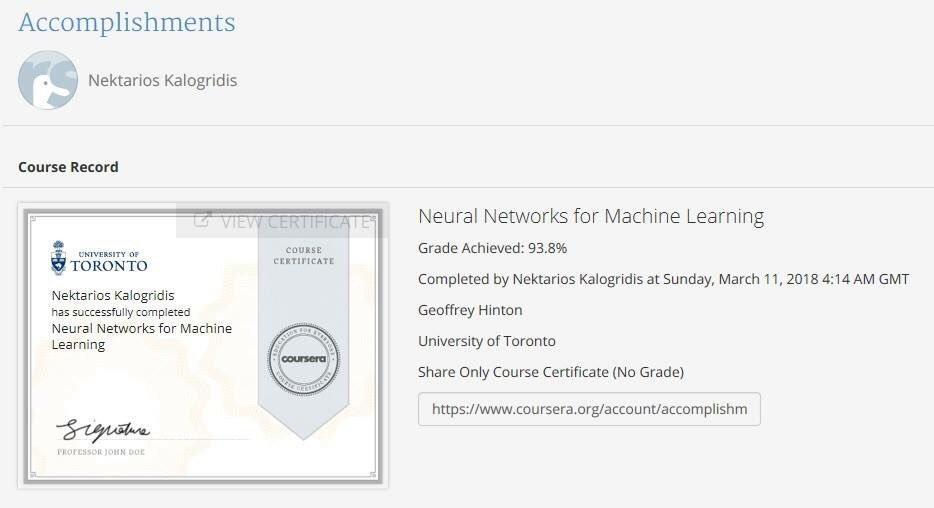
Task: Open the View Certificate button
Action: click(x=282, y=221)
